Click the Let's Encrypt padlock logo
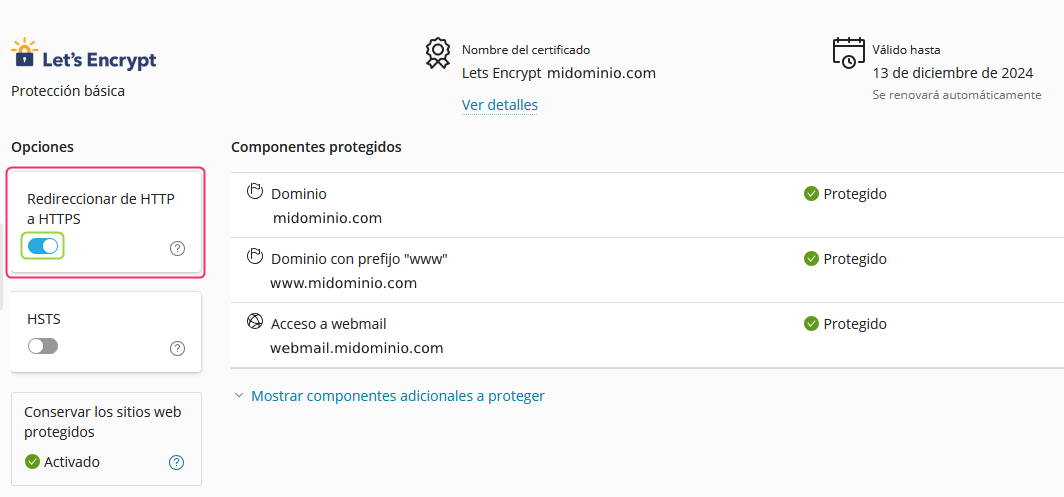Viewport: 1064px width, 497px height. point(25,52)
